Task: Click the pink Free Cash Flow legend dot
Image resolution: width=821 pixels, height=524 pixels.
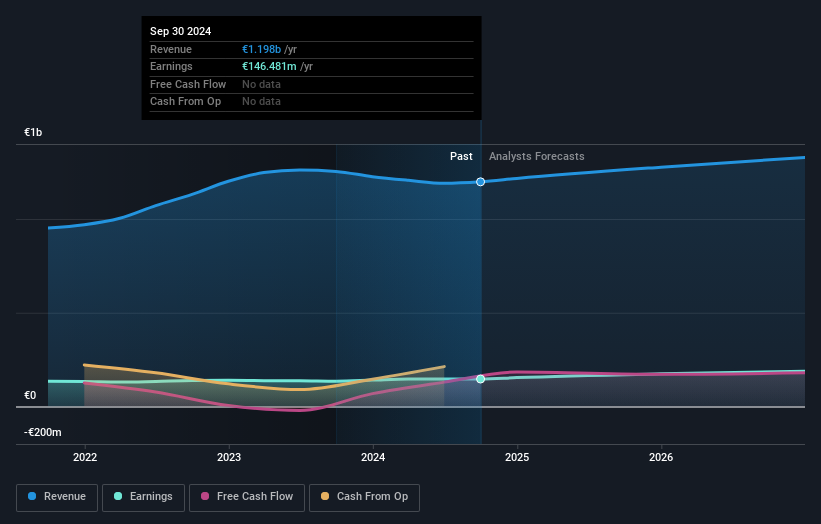Action: [205, 496]
